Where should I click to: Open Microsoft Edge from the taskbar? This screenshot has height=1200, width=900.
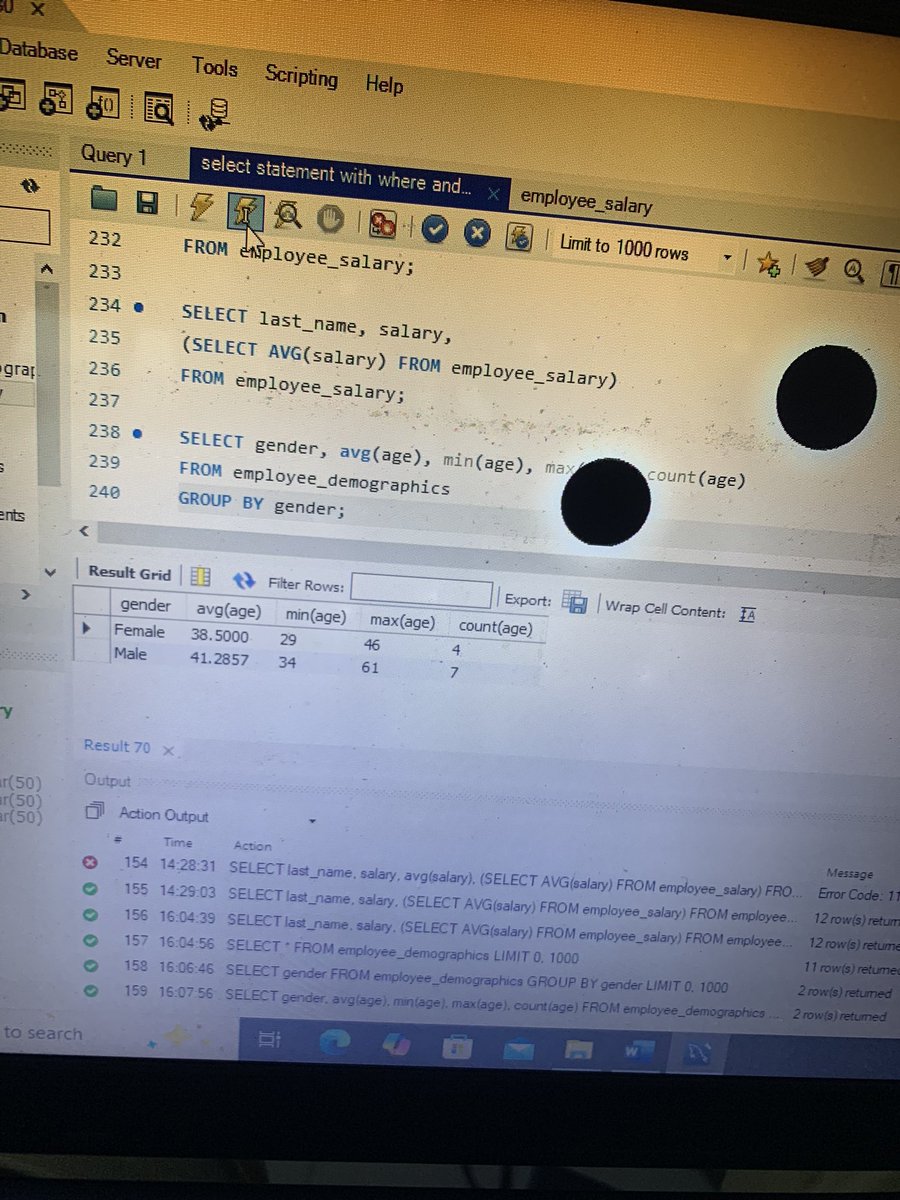point(334,1042)
